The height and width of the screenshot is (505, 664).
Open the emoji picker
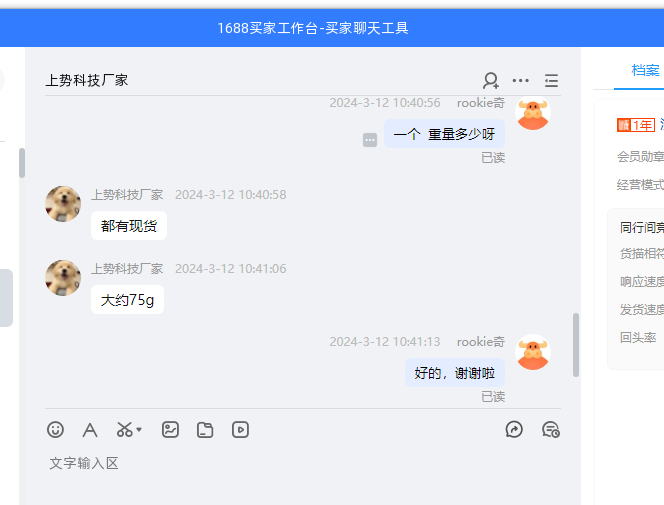click(x=55, y=430)
